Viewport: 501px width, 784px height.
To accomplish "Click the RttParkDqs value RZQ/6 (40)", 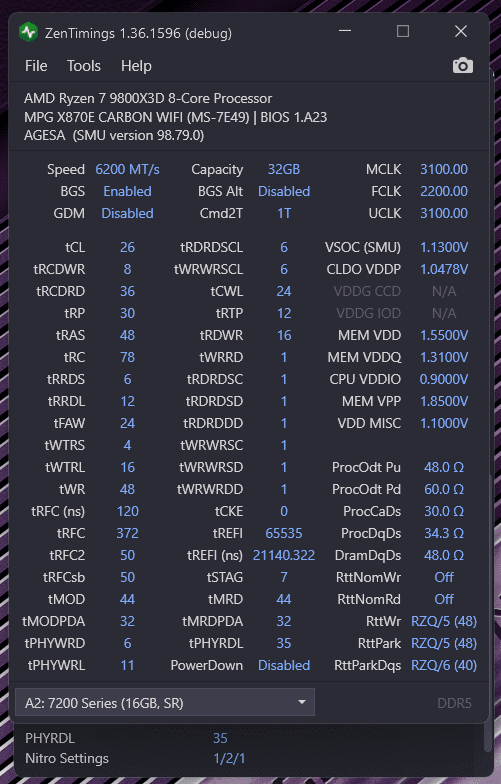I will [444, 666].
